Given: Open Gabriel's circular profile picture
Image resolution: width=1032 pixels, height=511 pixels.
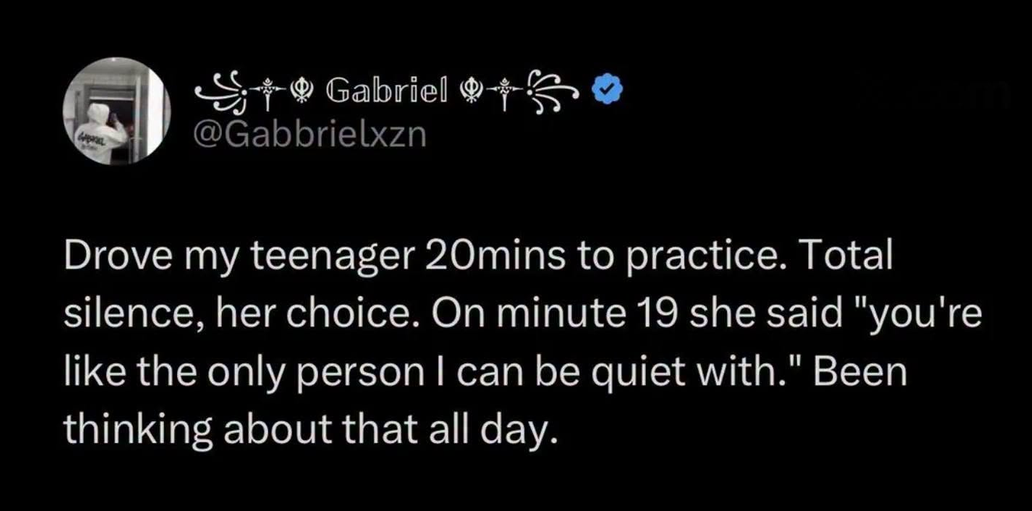Looking at the screenshot, I should 116,111.
